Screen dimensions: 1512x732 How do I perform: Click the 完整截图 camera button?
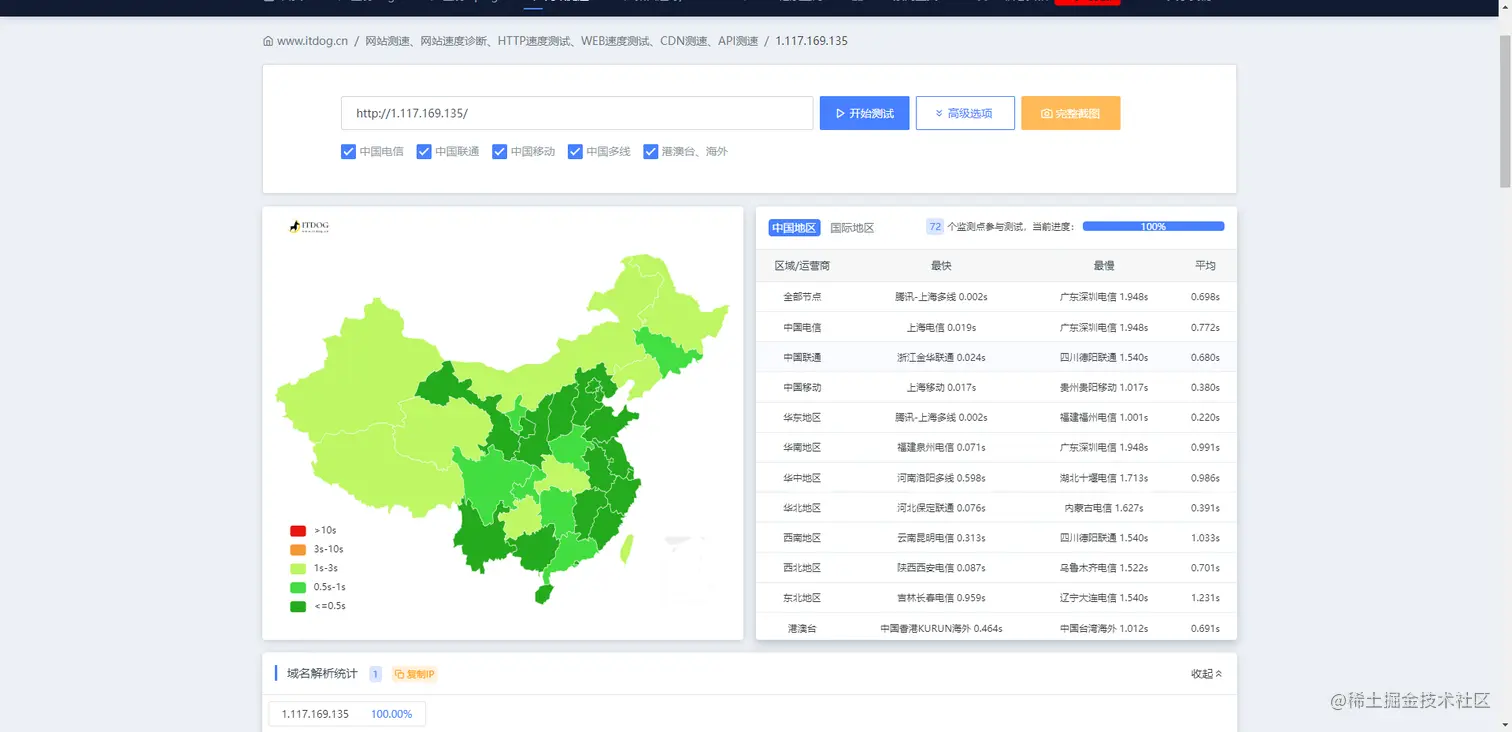pos(1070,113)
